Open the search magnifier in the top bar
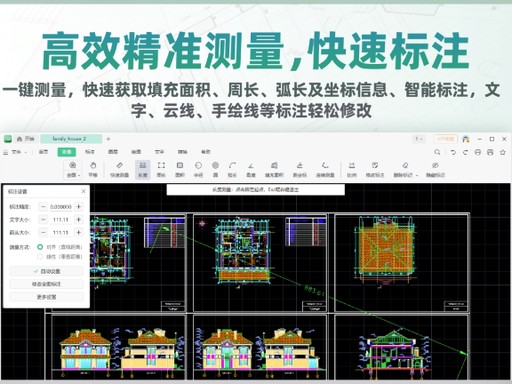The width and height of the screenshot is (512, 384). 437,152
